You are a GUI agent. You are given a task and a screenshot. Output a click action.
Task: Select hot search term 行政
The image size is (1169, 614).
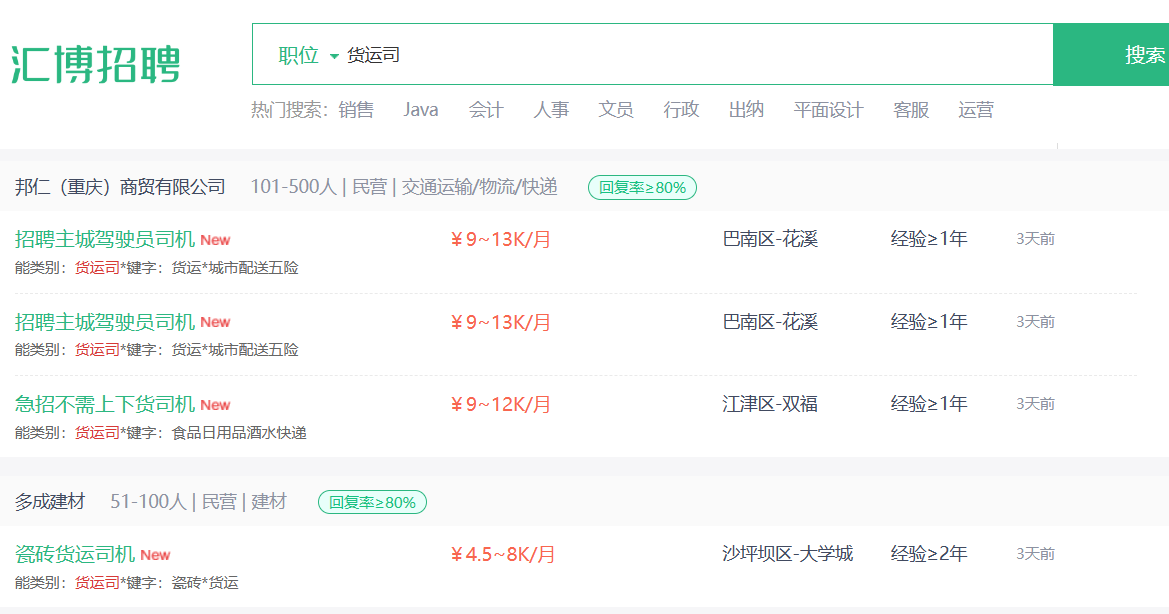[x=681, y=110]
